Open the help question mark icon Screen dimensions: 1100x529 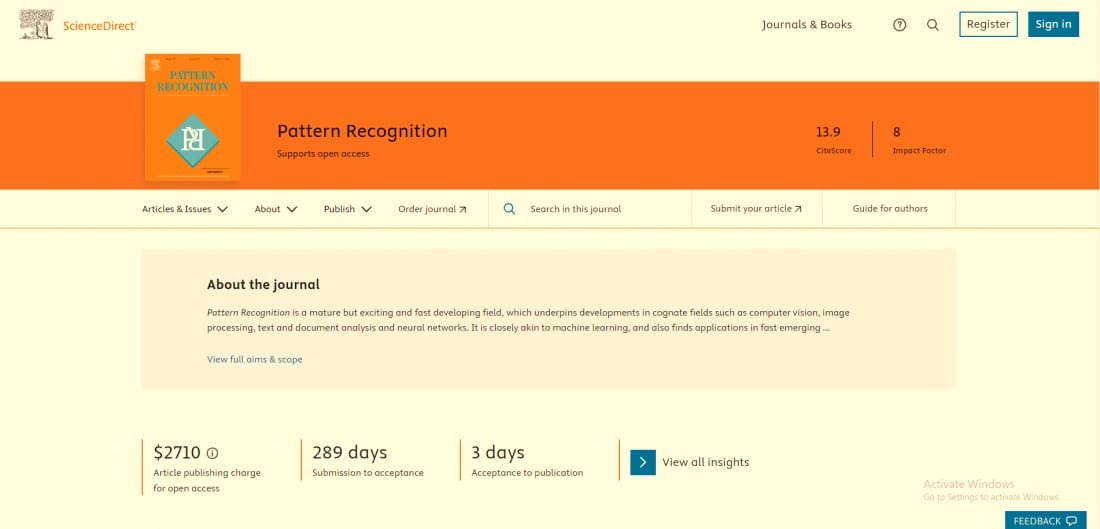[x=899, y=25]
